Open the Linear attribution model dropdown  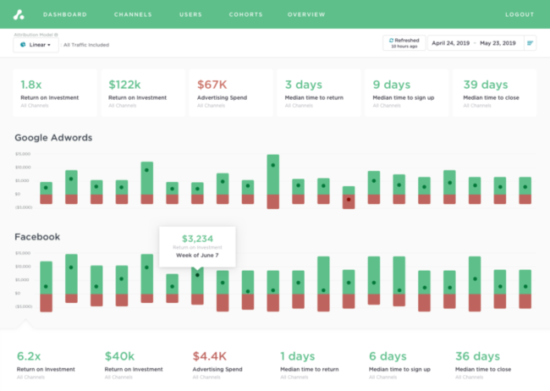click(36, 45)
